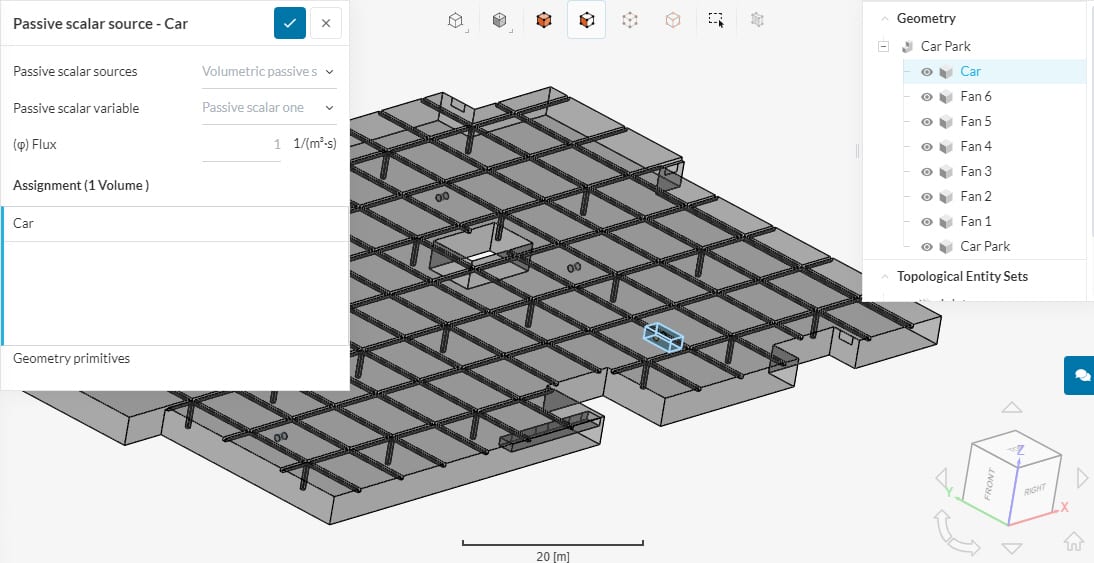Reset view with the home icon
Viewport: 1094px width, 563px height.
1075,542
